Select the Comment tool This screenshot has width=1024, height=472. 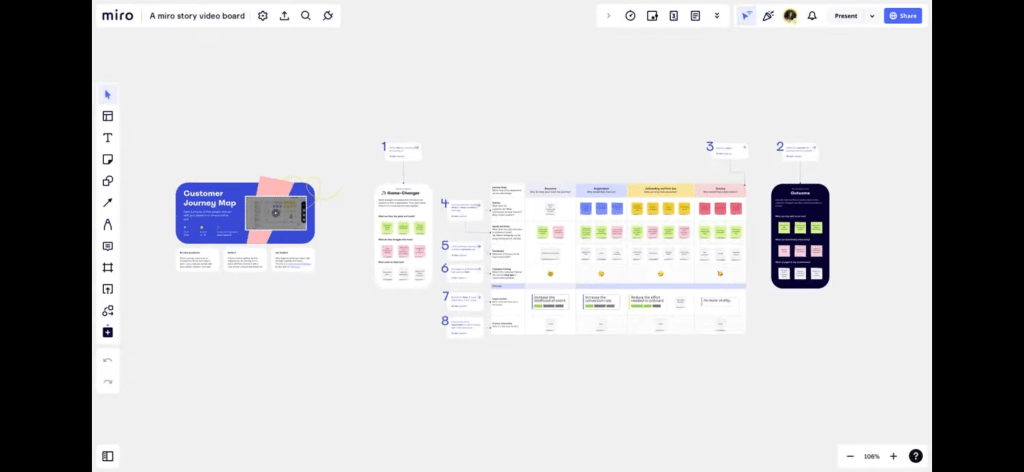[x=108, y=245]
